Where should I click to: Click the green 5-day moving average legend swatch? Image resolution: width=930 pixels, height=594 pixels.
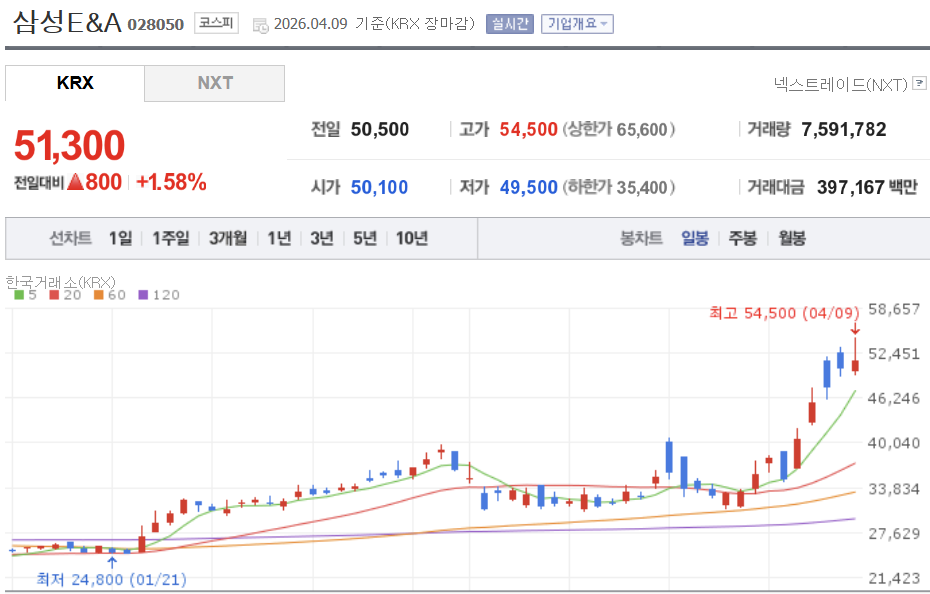(x=19, y=295)
